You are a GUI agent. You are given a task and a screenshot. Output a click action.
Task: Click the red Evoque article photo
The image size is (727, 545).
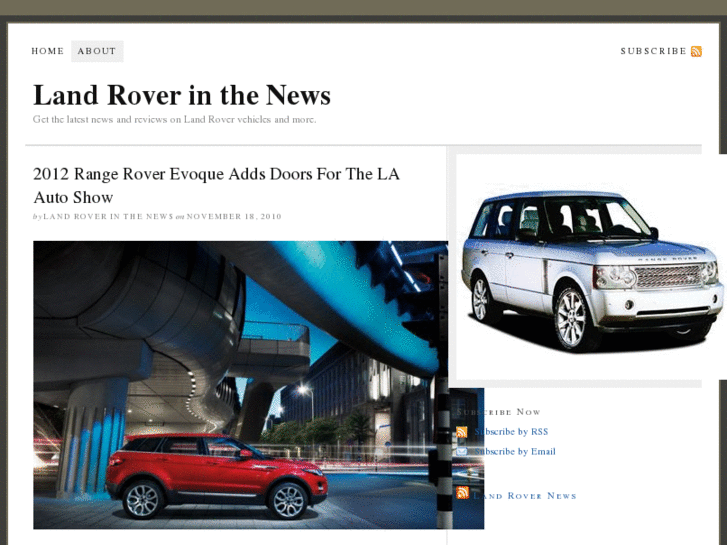point(258,385)
